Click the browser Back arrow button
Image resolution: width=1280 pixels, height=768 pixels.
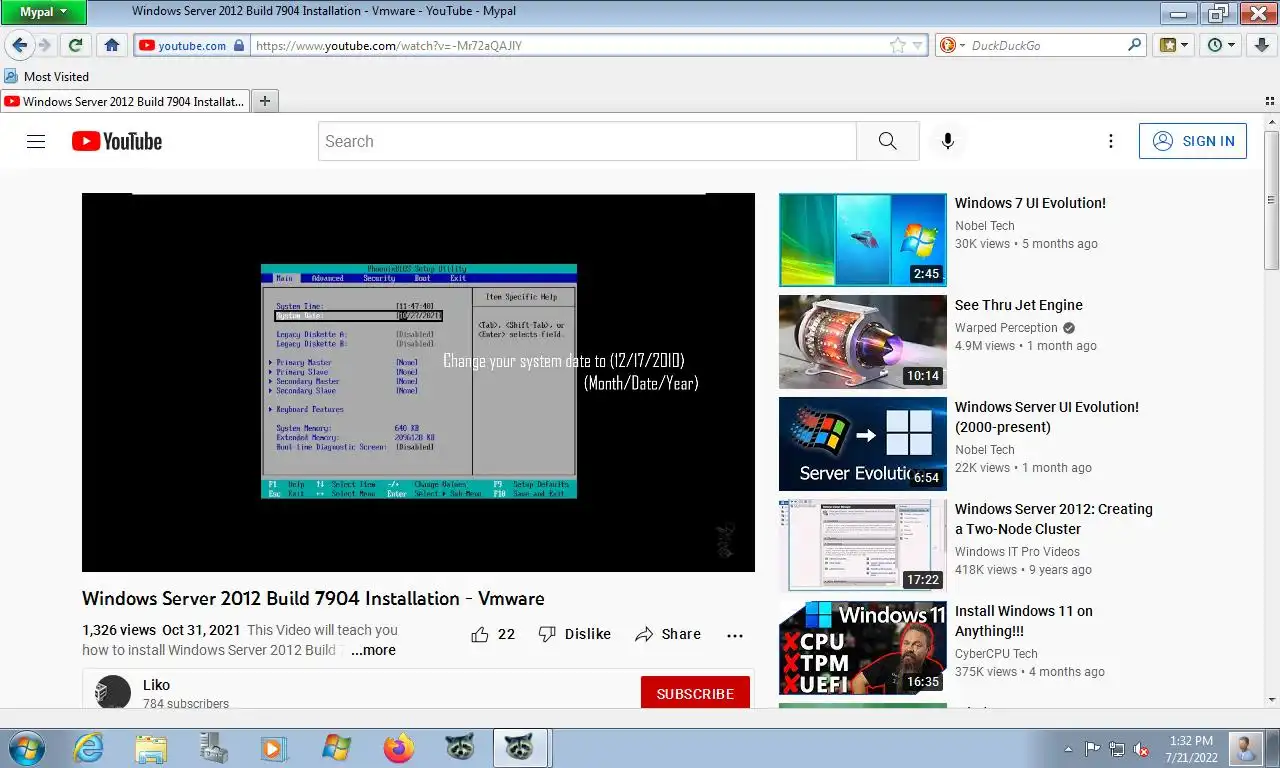[x=19, y=45]
